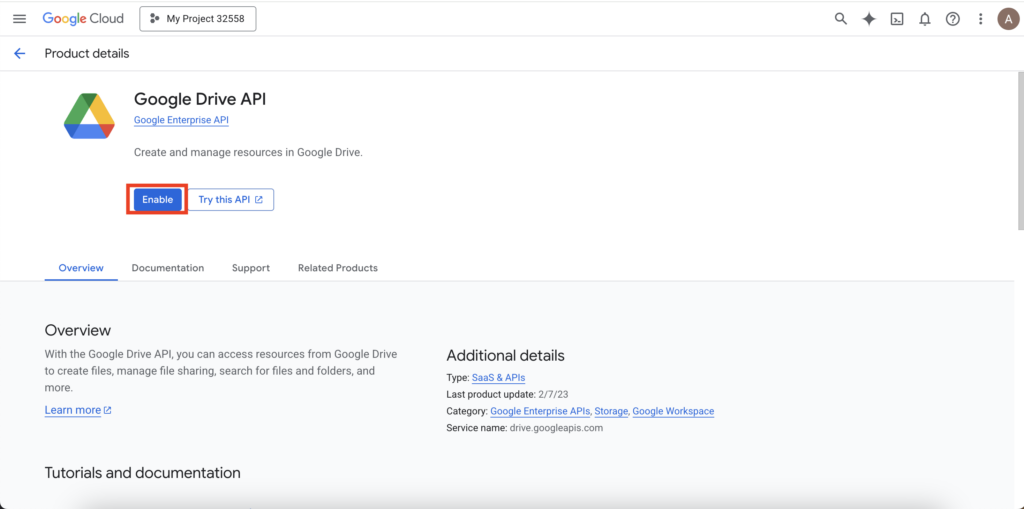The image size is (1024, 509).
Task: Open the main navigation hamburger menu
Action: click(x=19, y=19)
